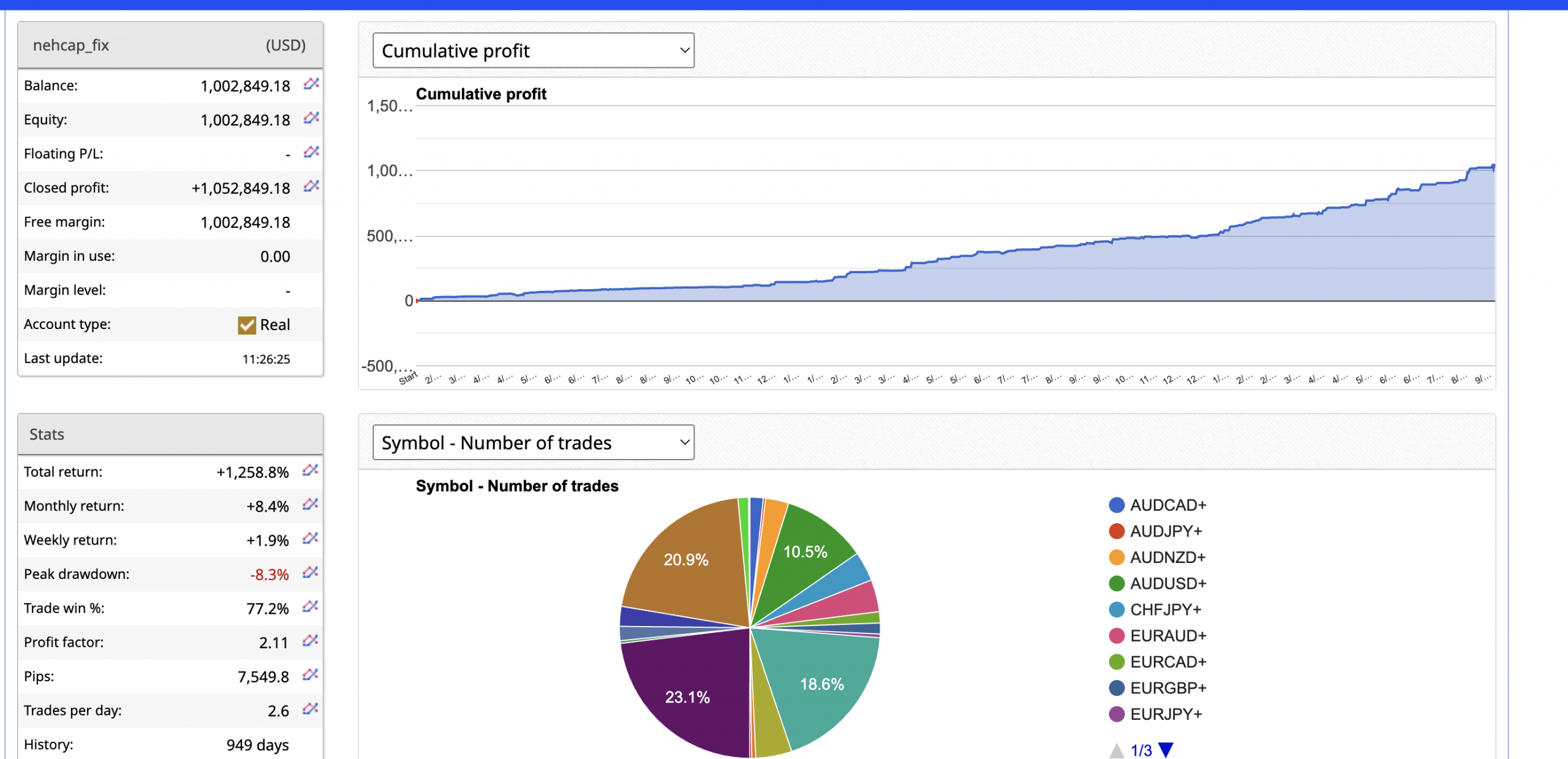Click chart icon beside Total return

click(310, 470)
